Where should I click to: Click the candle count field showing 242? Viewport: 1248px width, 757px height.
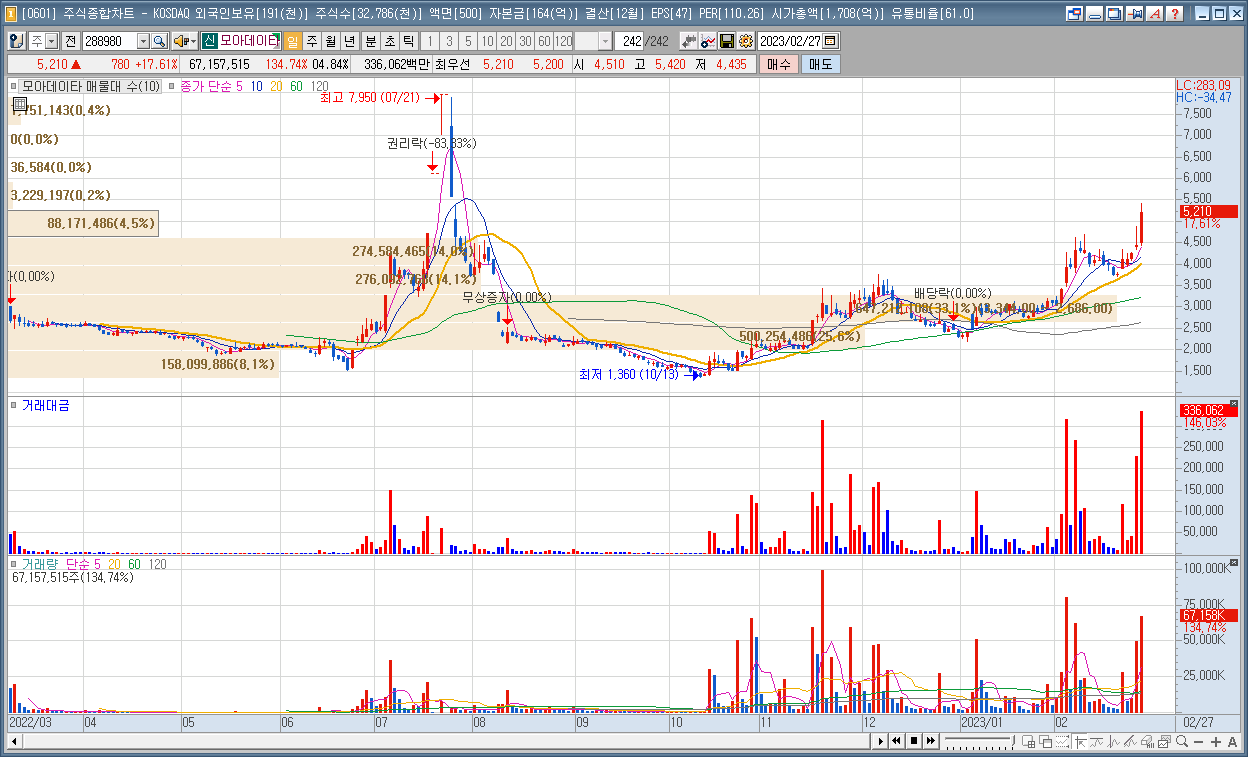point(629,41)
